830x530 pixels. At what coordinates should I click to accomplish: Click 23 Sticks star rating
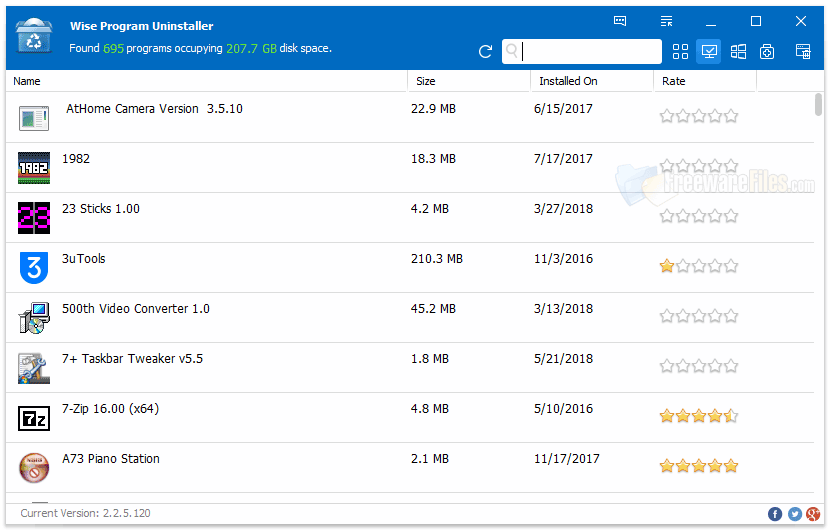[x=699, y=216]
